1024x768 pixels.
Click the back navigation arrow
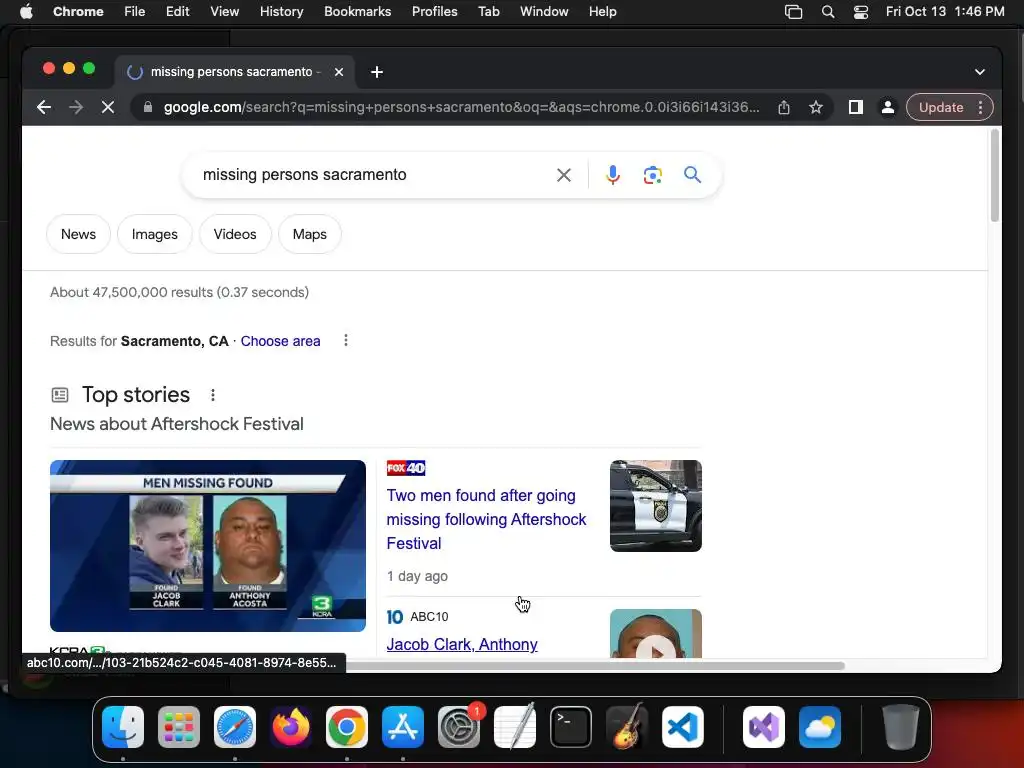44,107
